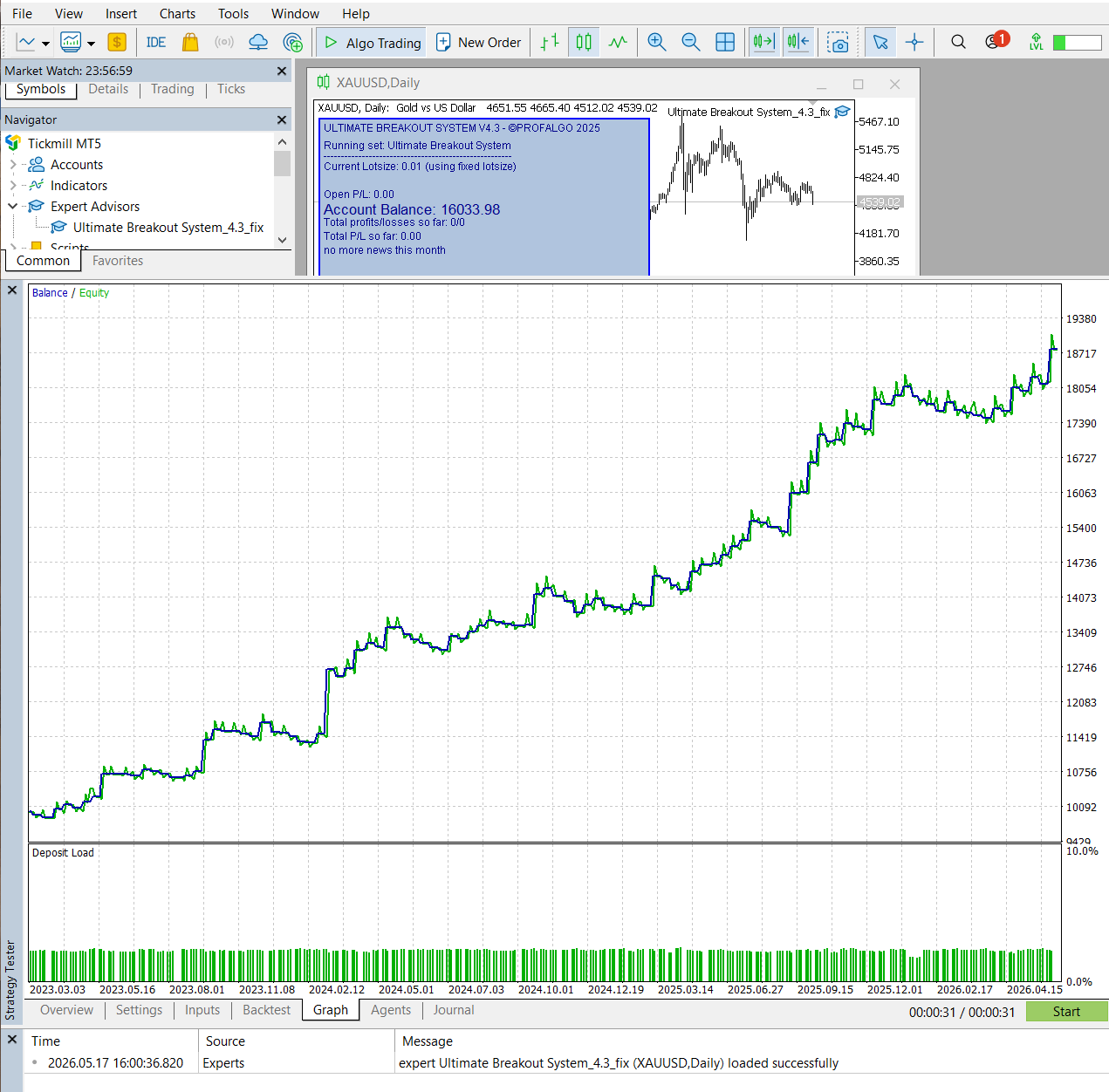Open the VPS cloud hosting icon
Viewport: 1109px width, 1092px height.
coord(258,42)
